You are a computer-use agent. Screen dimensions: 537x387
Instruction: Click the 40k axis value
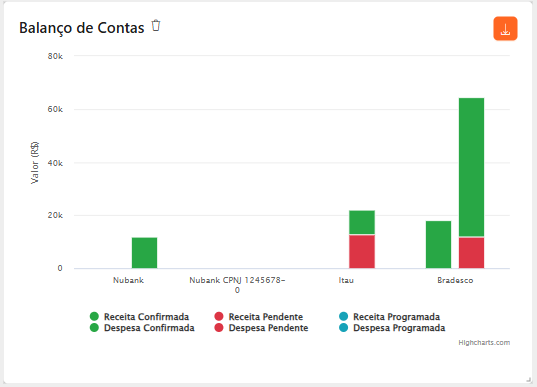(x=55, y=163)
